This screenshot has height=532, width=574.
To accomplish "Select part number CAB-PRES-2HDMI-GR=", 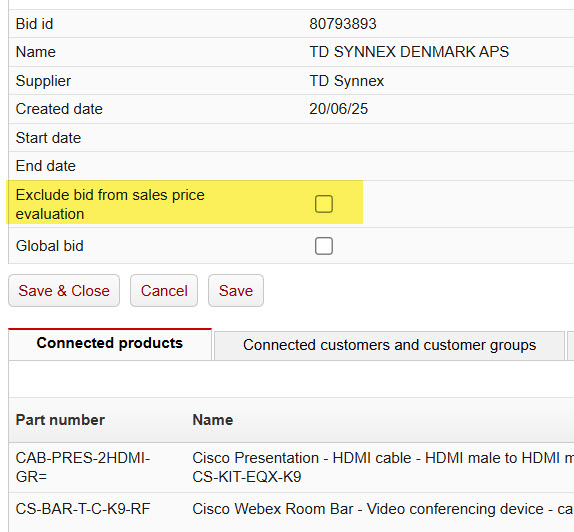I will [83, 467].
